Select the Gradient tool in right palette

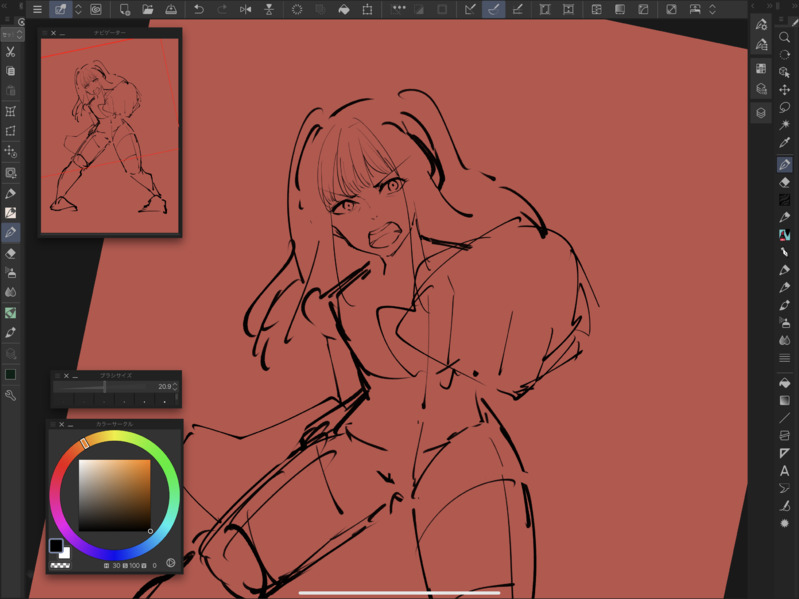point(785,400)
